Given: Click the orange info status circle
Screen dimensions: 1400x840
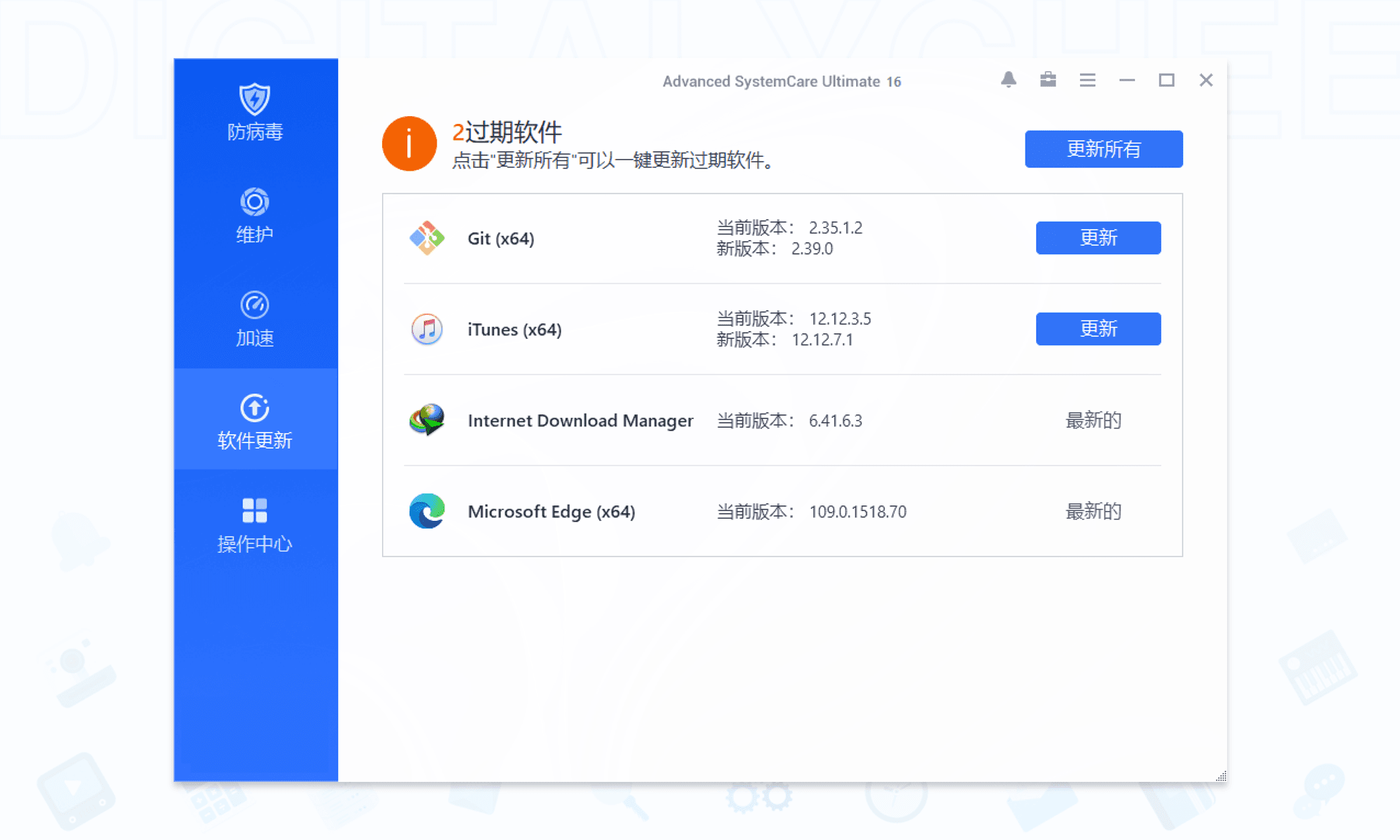Looking at the screenshot, I should [x=409, y=144].
